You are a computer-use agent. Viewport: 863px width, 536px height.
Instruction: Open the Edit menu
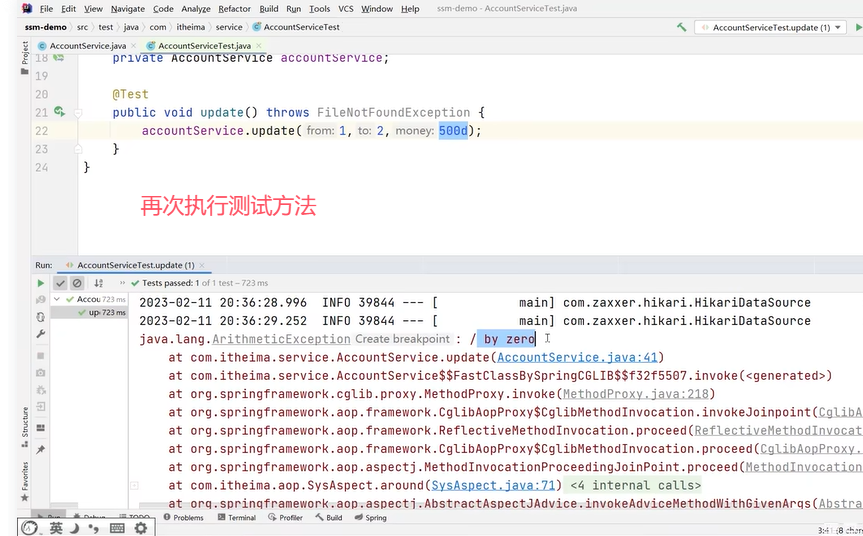click(x=68, y=9)
